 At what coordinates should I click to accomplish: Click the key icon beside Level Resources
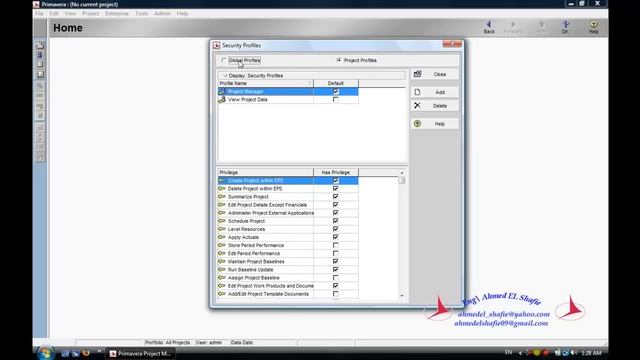(x=222, y=229)
